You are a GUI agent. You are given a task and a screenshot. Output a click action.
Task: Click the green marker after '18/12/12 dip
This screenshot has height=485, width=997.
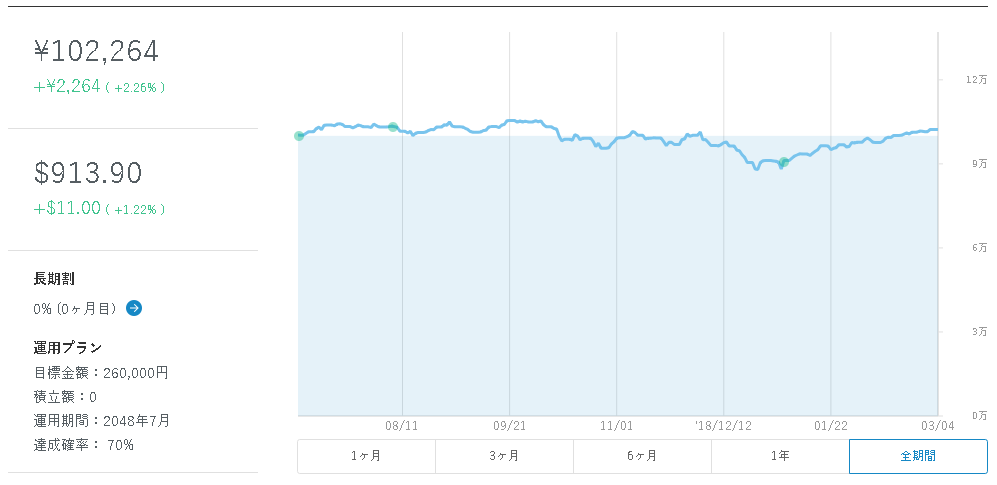tap(784, 162)
